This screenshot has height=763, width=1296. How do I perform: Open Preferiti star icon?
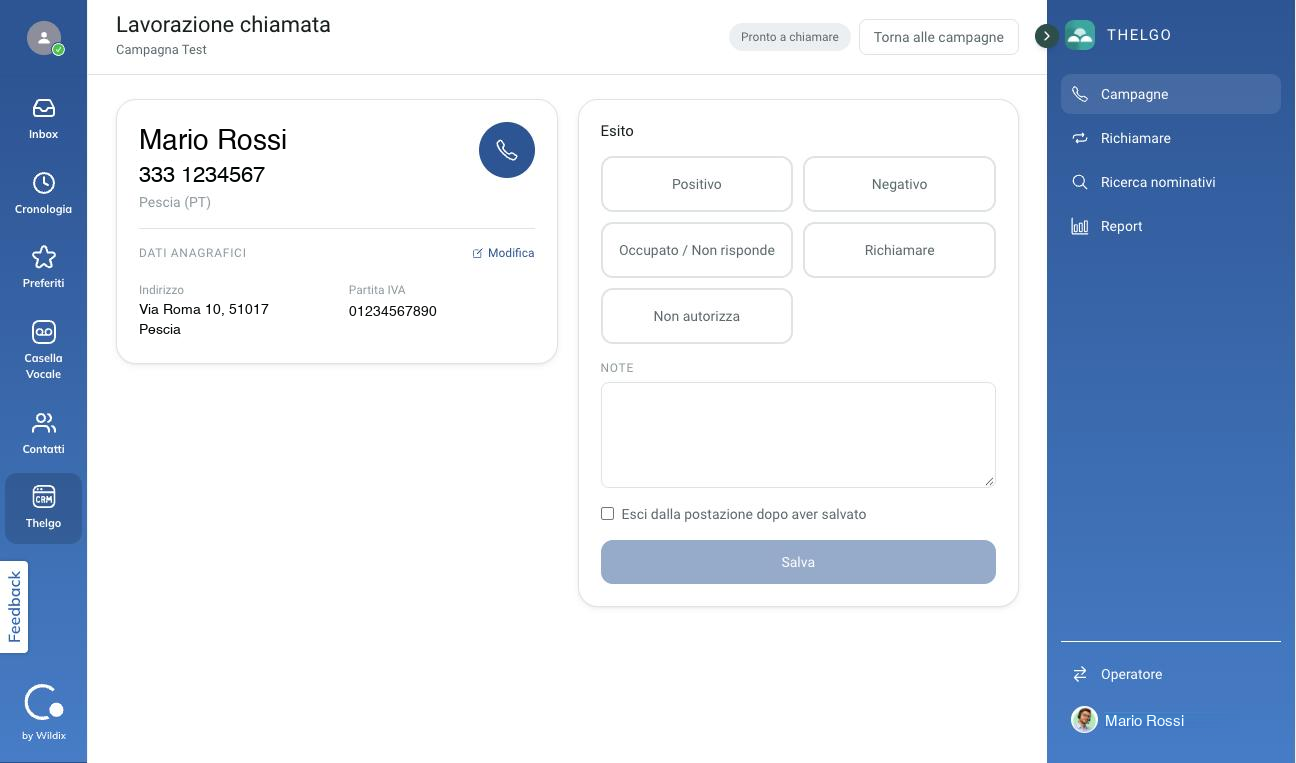[x=43, y=267]
